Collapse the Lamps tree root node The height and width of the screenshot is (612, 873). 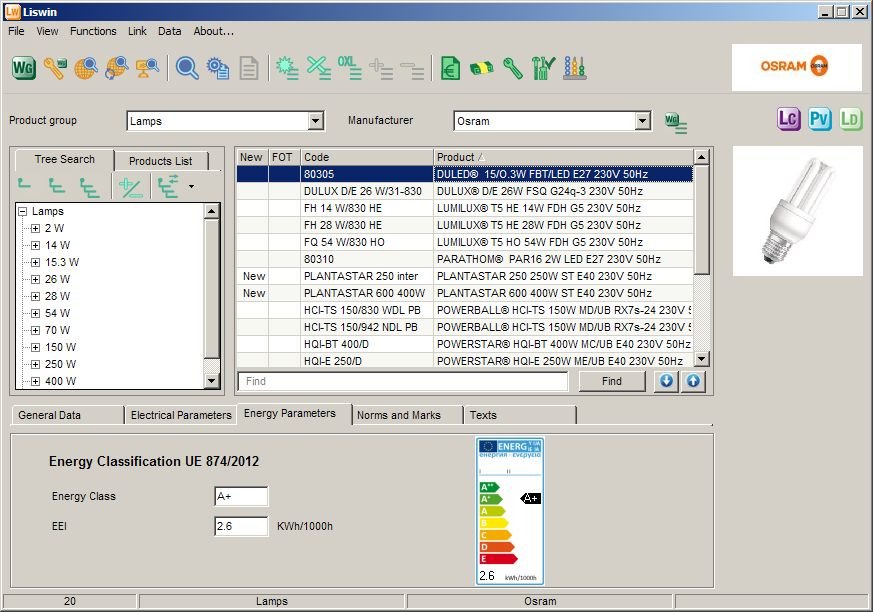pos(23,212)
